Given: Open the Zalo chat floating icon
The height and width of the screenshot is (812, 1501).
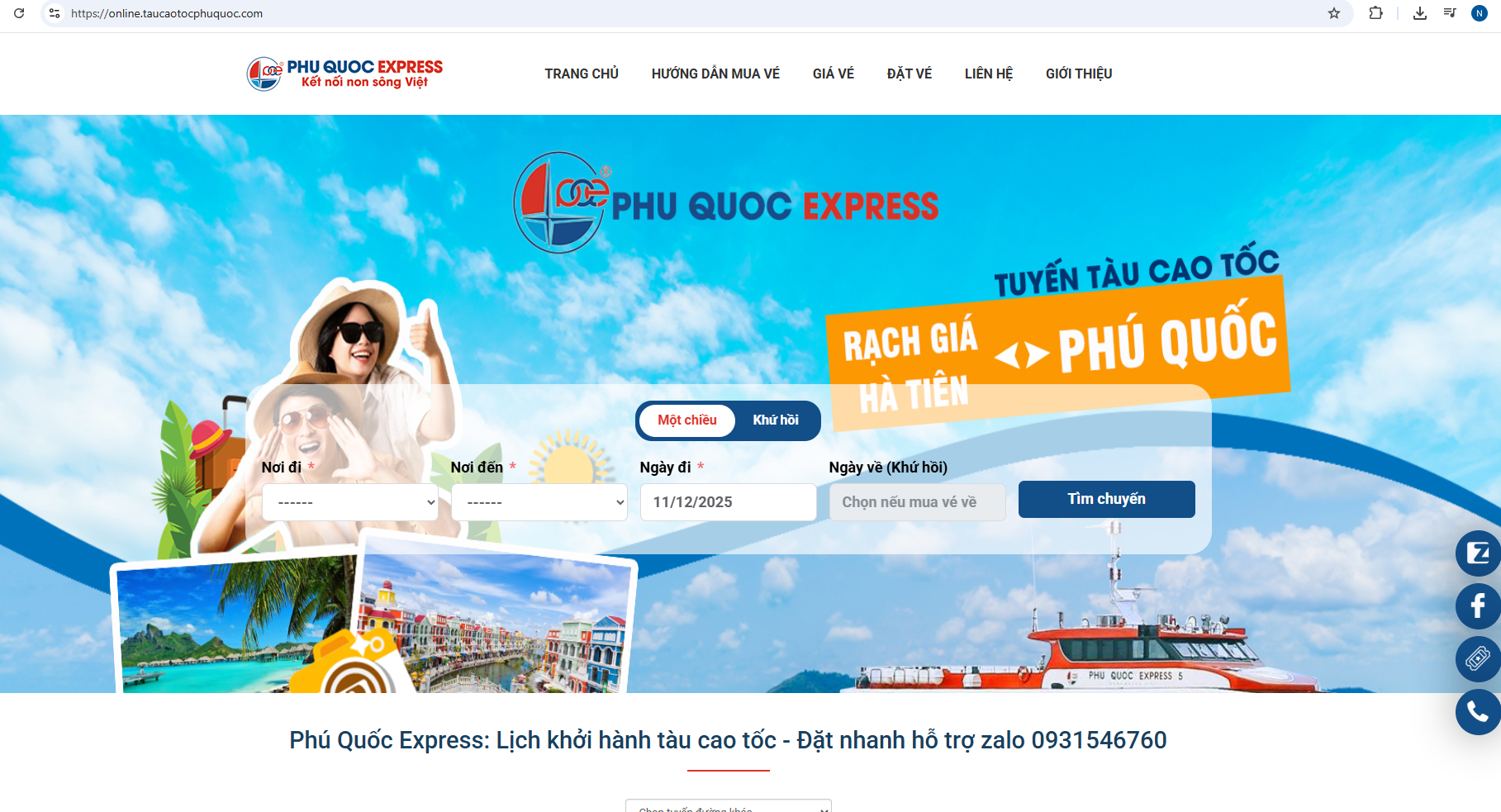Looking at the screenshot, I should (1478, 553).
